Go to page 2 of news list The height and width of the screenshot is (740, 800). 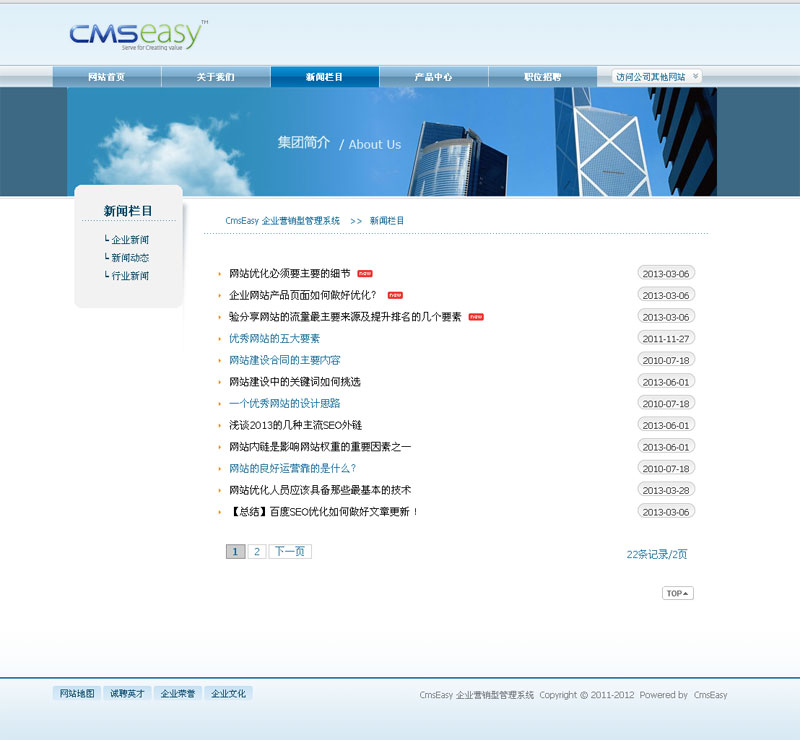(x=257, y=551)
